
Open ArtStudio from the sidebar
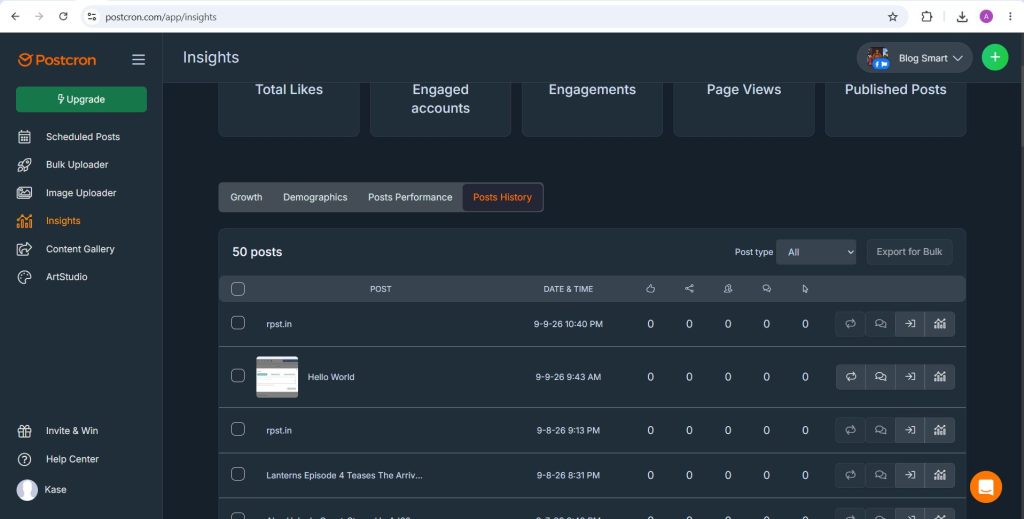66,277
